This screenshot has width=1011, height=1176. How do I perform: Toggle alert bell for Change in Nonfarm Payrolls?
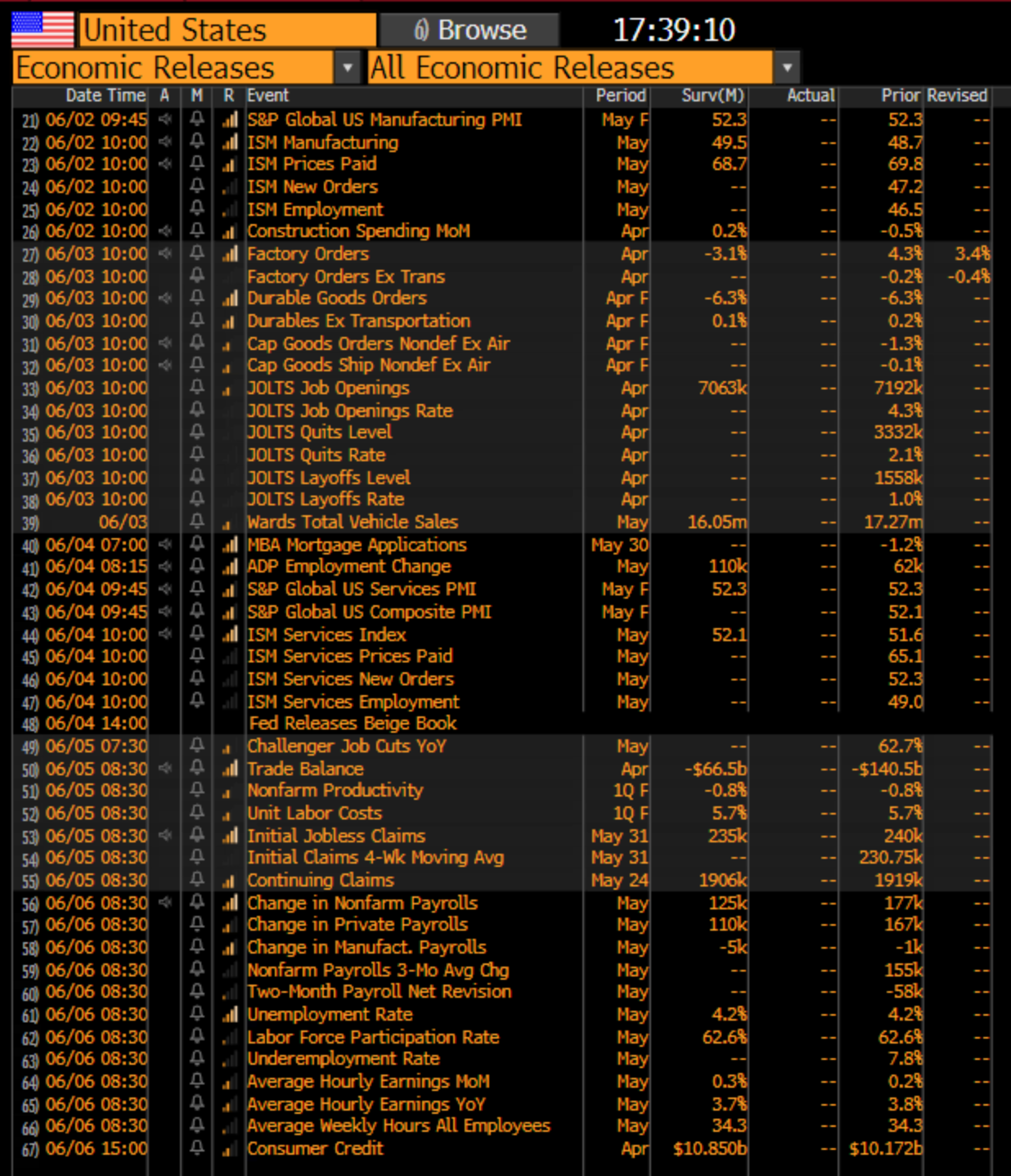click(x=197, y=903)
